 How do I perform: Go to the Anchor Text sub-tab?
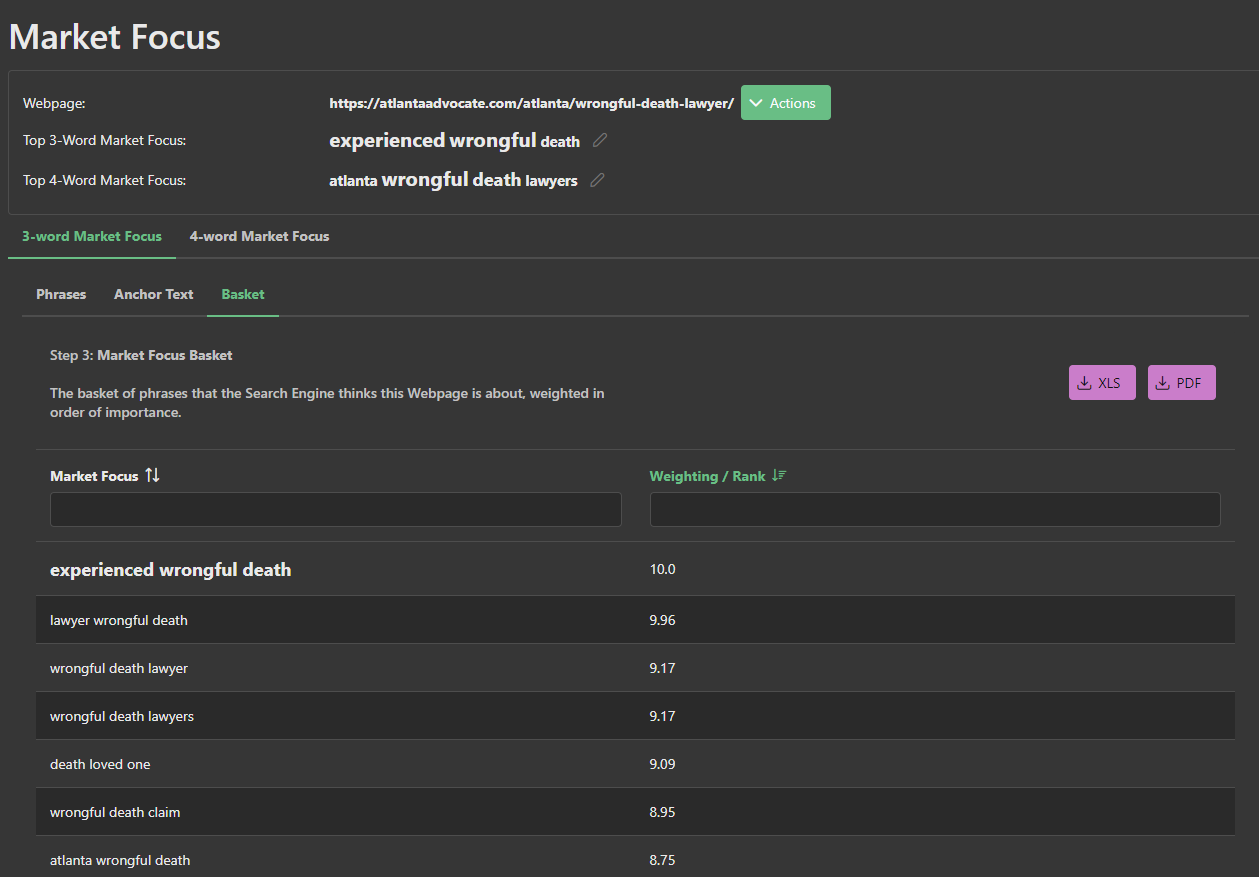click(154, 294)
